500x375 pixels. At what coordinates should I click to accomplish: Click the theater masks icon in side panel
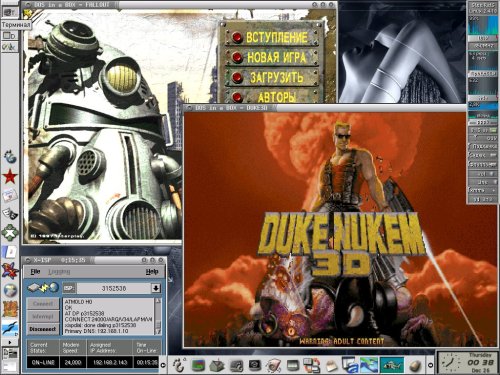(10, 214)
